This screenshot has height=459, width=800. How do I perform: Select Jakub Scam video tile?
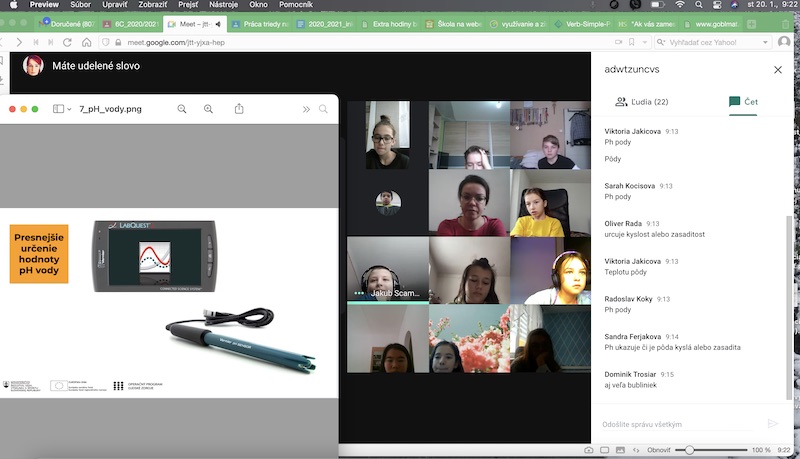(388, 269)
